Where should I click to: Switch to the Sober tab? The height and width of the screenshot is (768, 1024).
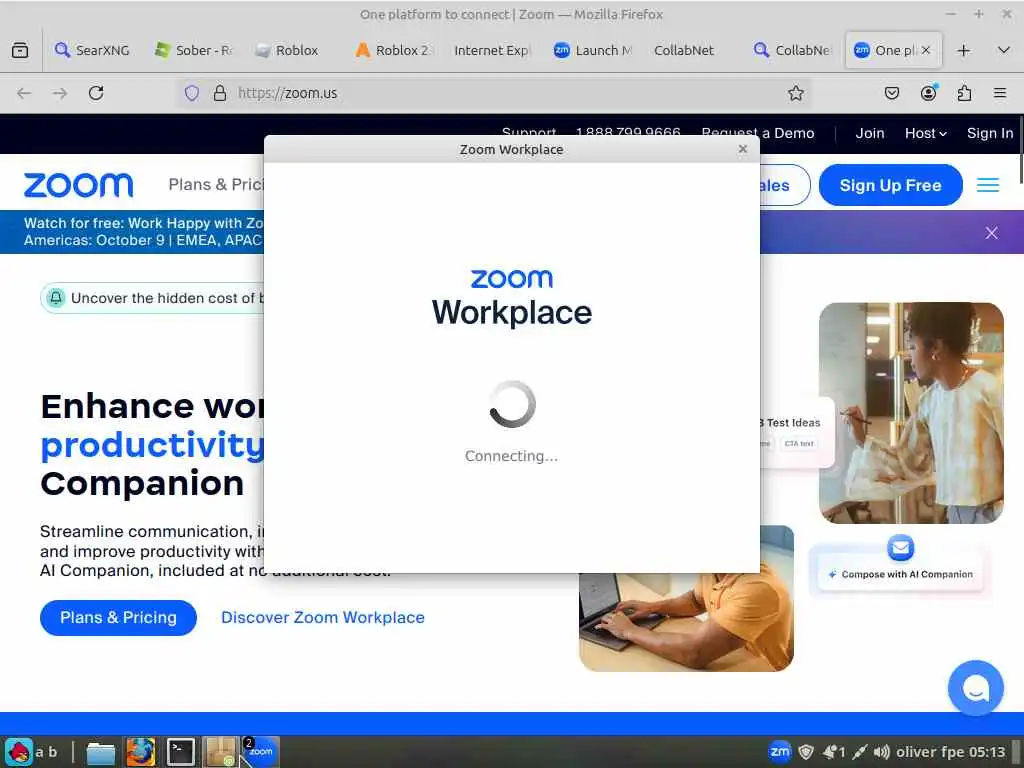[195, 50]
